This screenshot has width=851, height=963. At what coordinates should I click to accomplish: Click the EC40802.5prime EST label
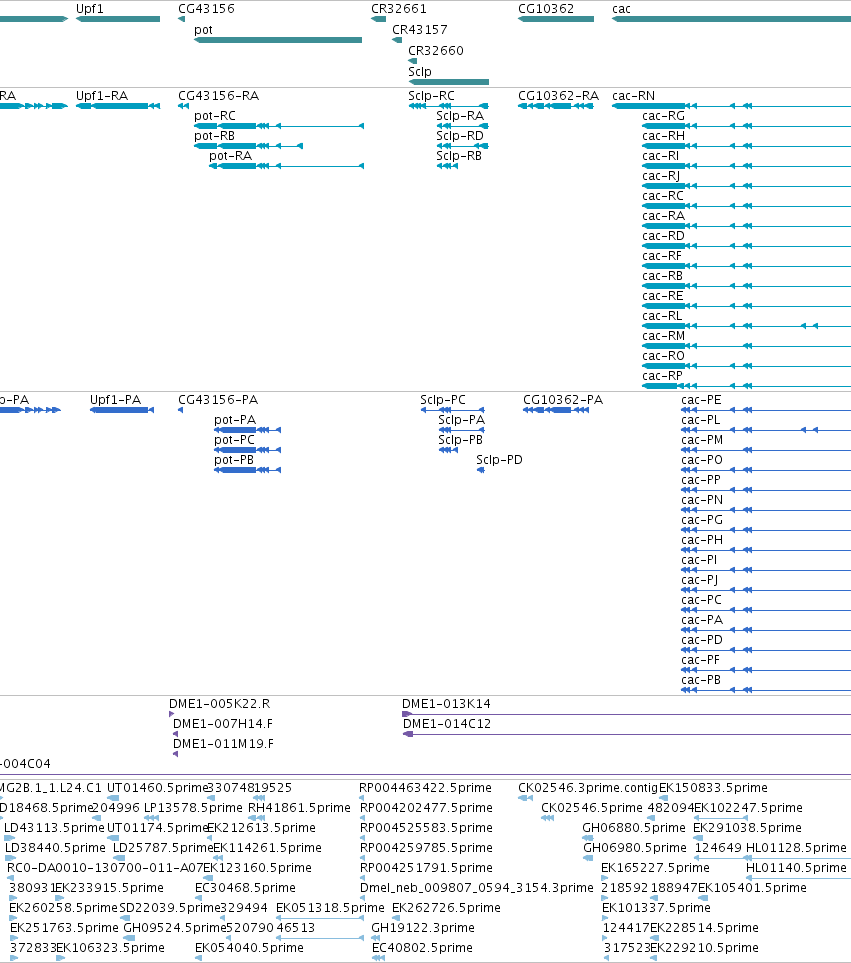pyautogui.click(x=422, y=948)
